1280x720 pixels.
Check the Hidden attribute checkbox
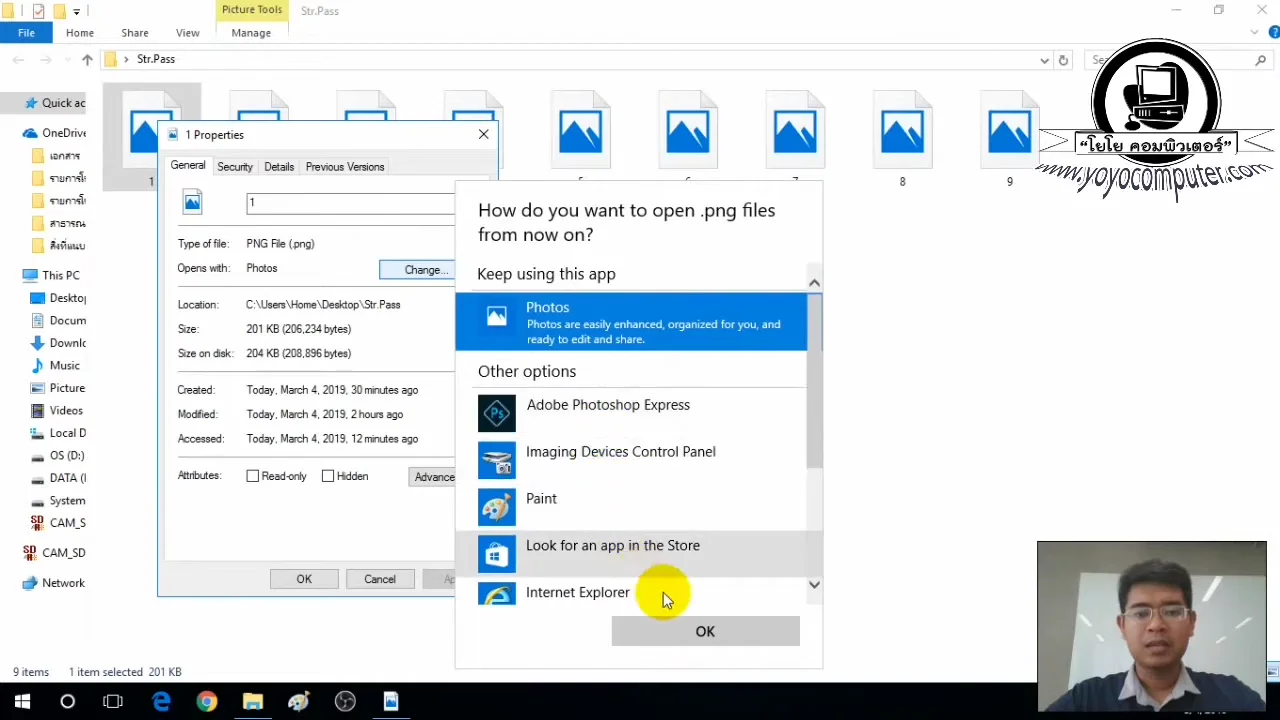pos(328,476)
